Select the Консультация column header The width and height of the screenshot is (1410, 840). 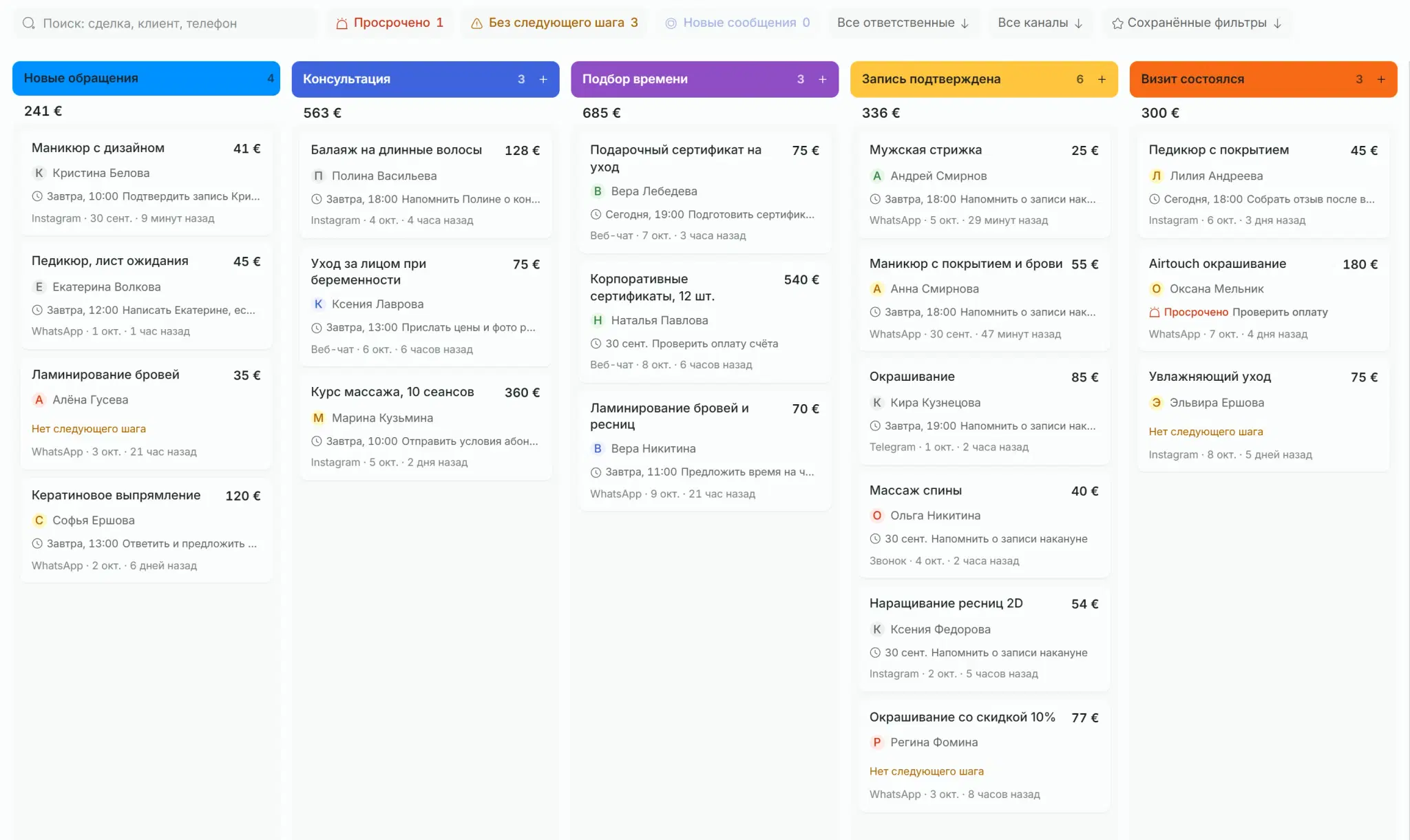click(425, 79)
